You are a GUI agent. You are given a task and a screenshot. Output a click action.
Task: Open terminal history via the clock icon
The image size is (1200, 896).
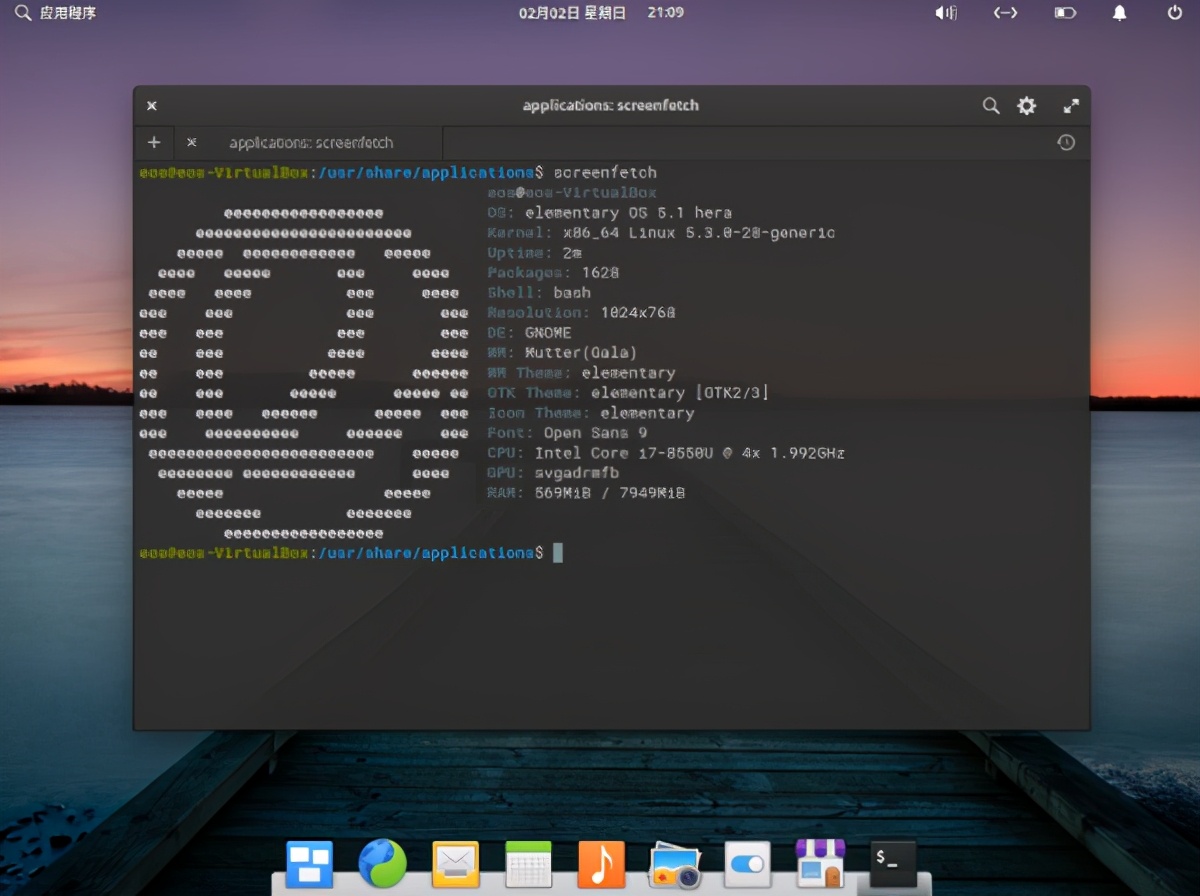1066,142
